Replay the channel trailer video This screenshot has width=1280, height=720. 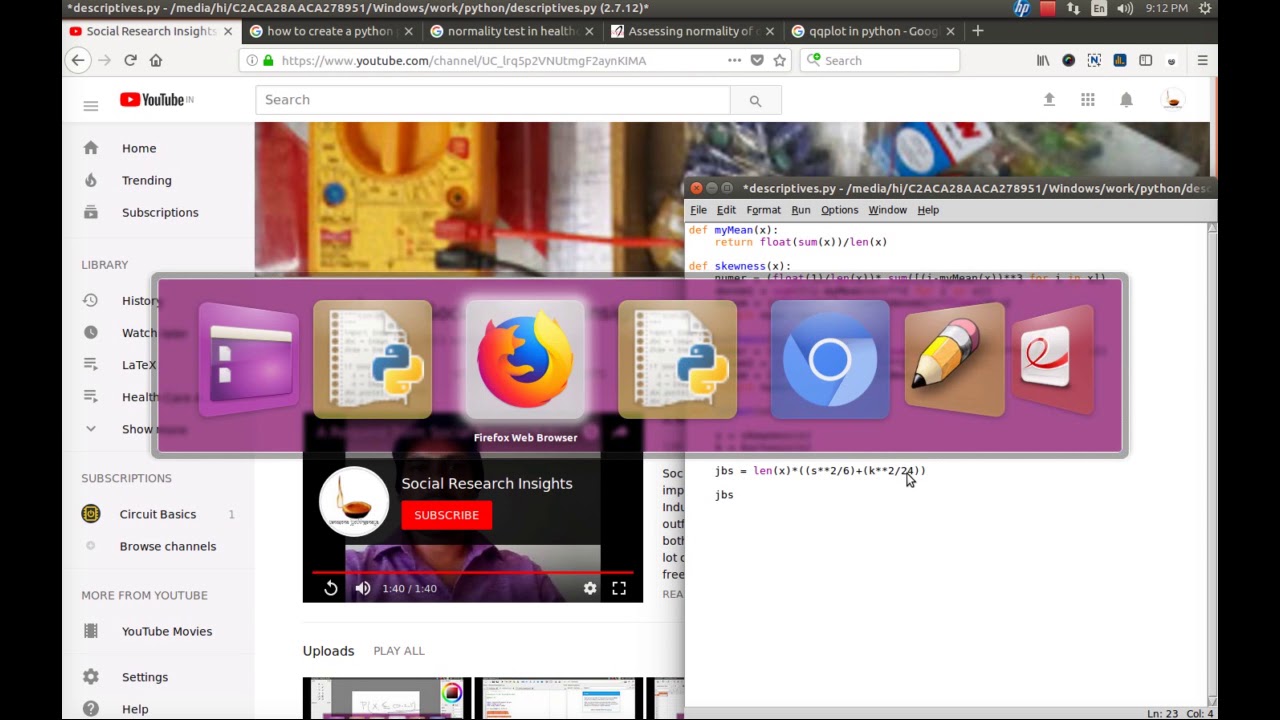click(331, 588)
